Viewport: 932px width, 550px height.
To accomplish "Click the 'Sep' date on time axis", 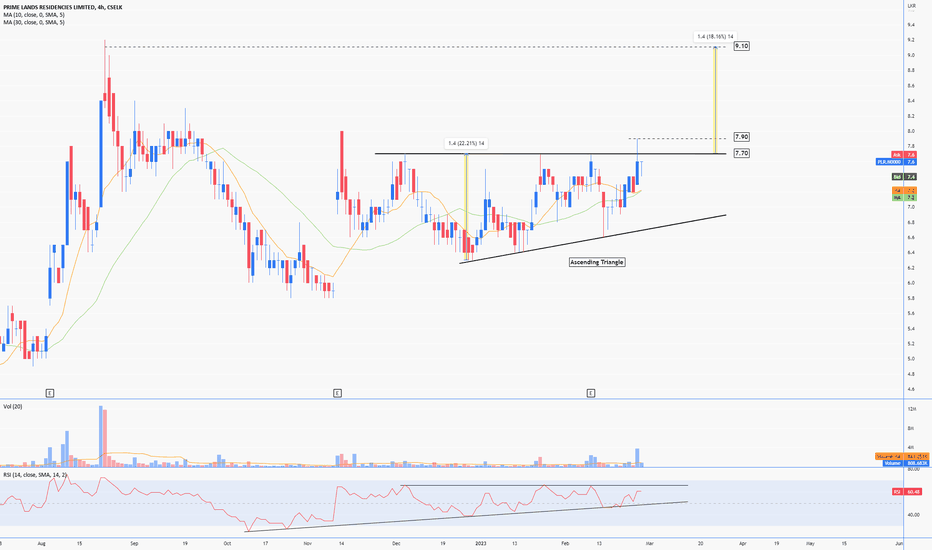I will [x=134, y=543].
